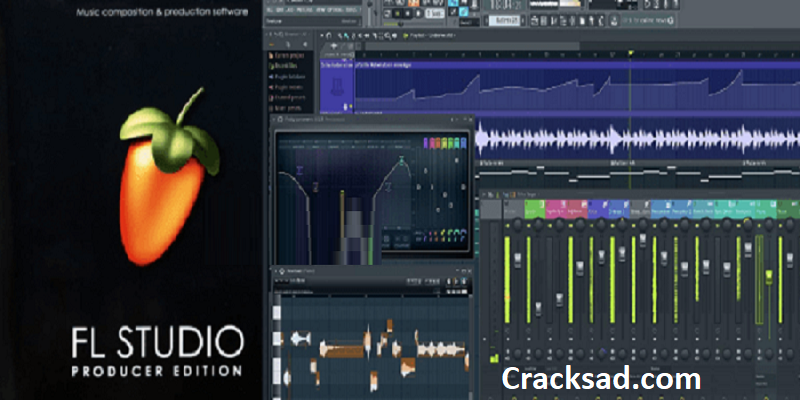
Task: Open the Recent files browser folder
Action: pos(283,66)
